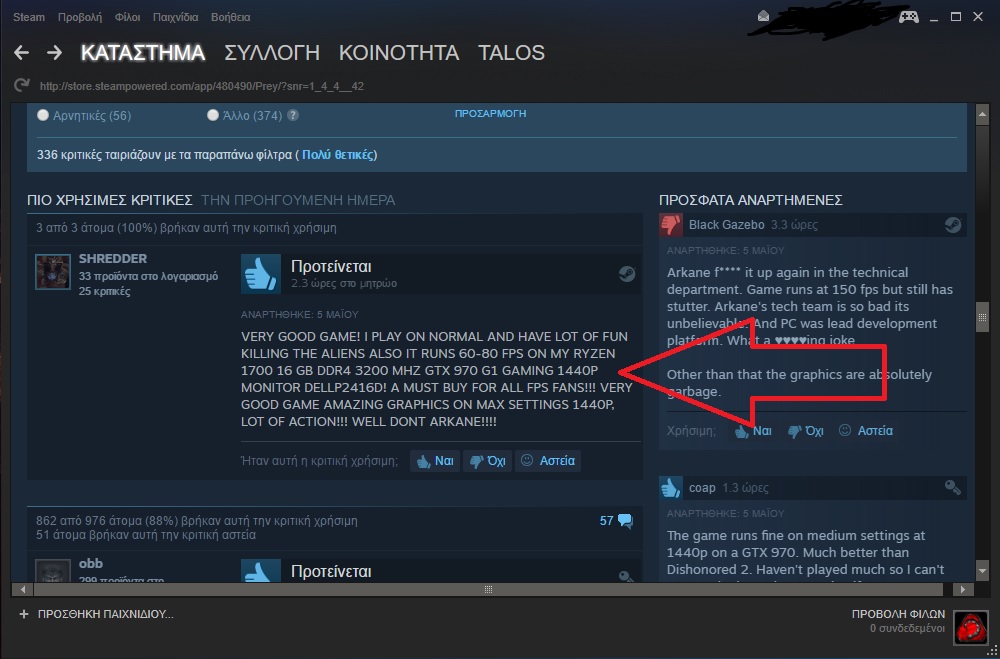Mark SHREDDER's review as Αστεία
The height and width of the screenshot is (659, 1000).
548,461
